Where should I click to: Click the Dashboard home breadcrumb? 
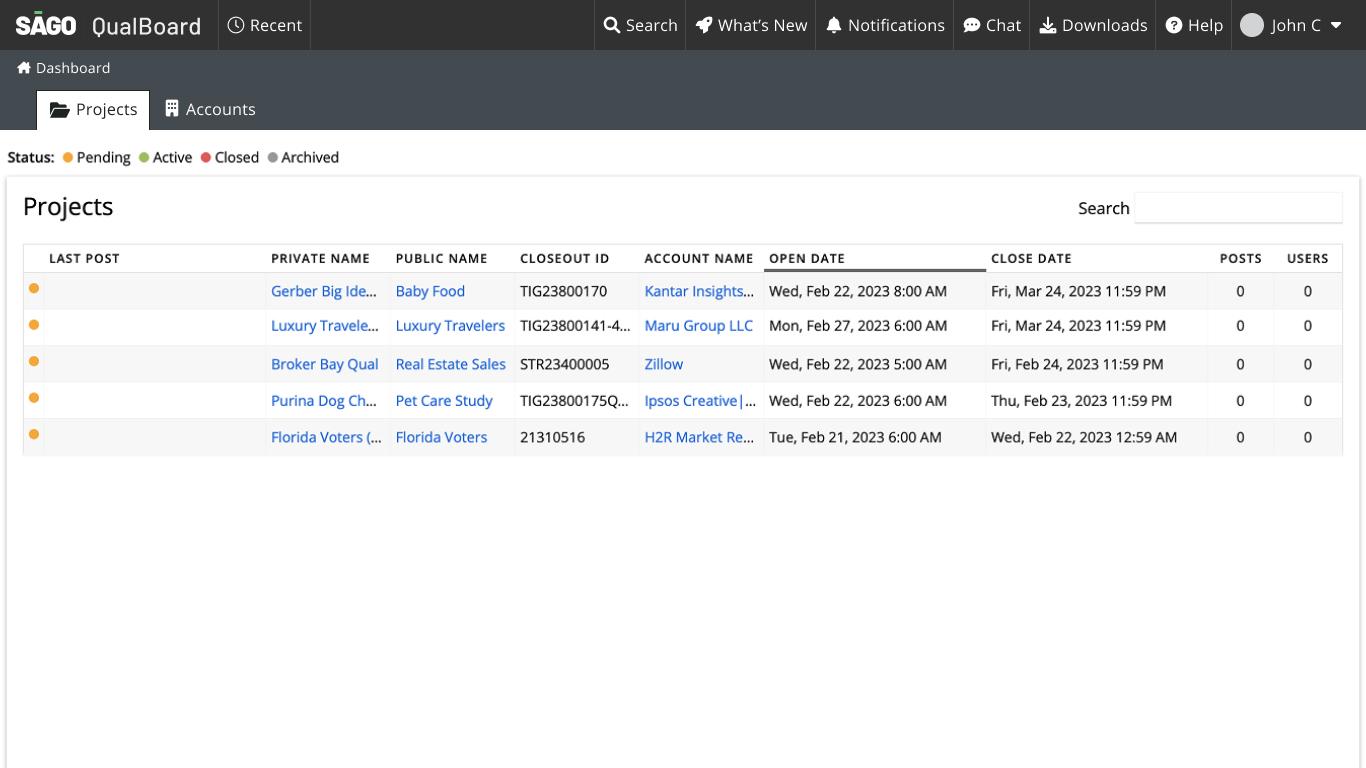point(64,68)
